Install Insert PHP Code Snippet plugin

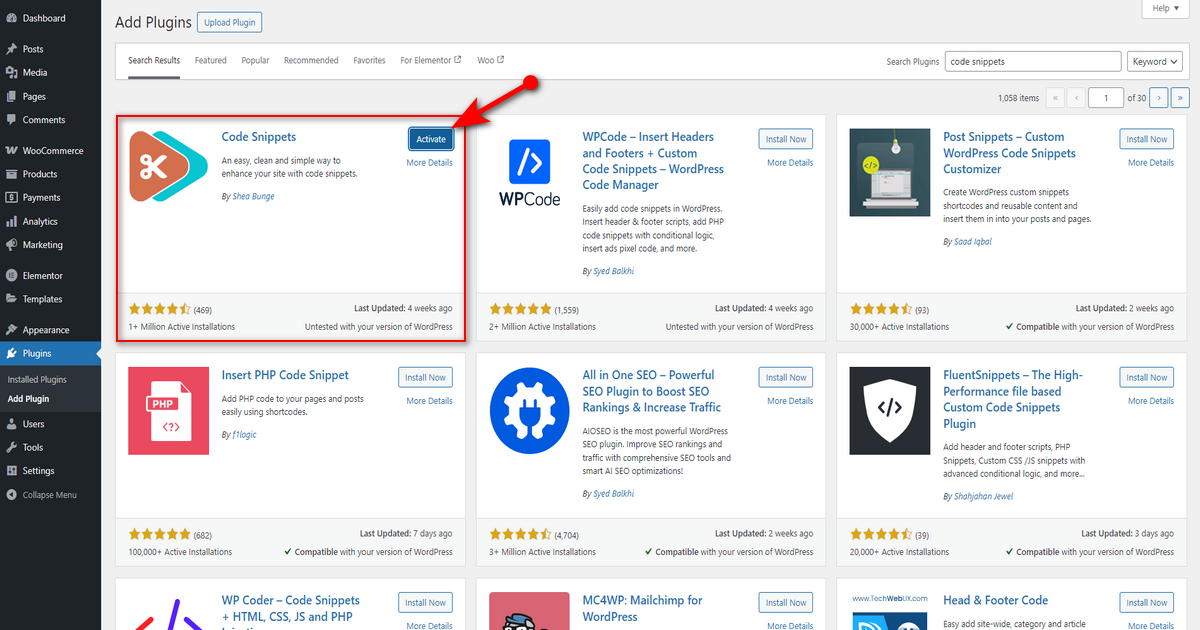coord(425,377)
